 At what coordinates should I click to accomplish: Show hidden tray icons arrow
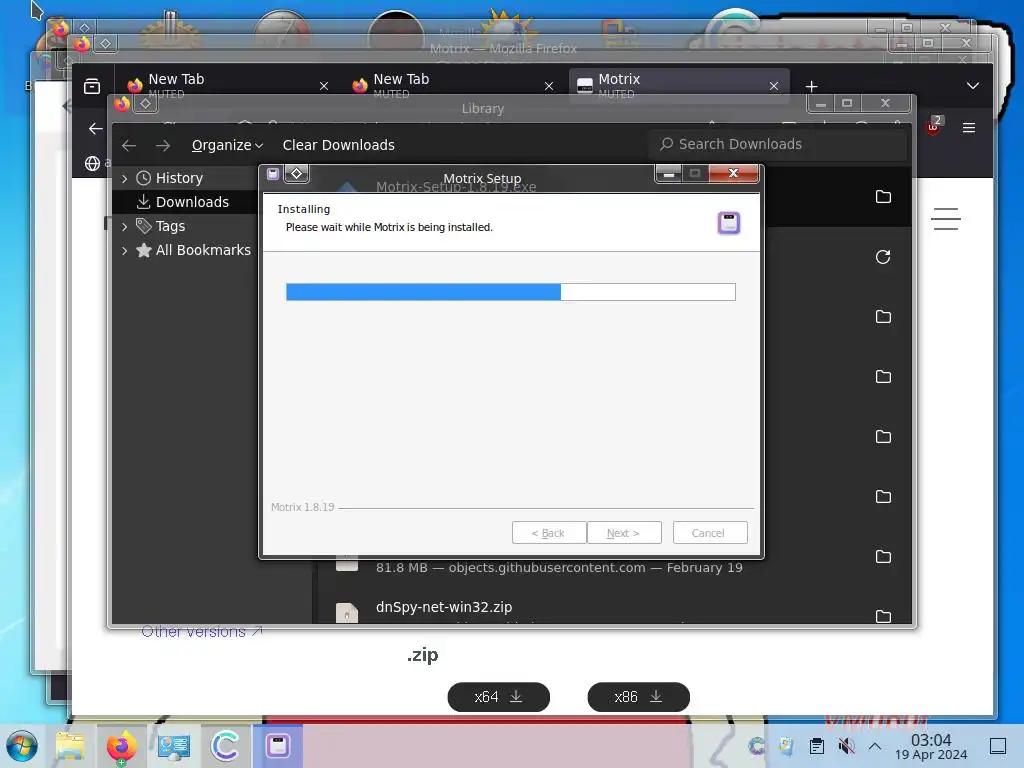click(x=875, y=746)
